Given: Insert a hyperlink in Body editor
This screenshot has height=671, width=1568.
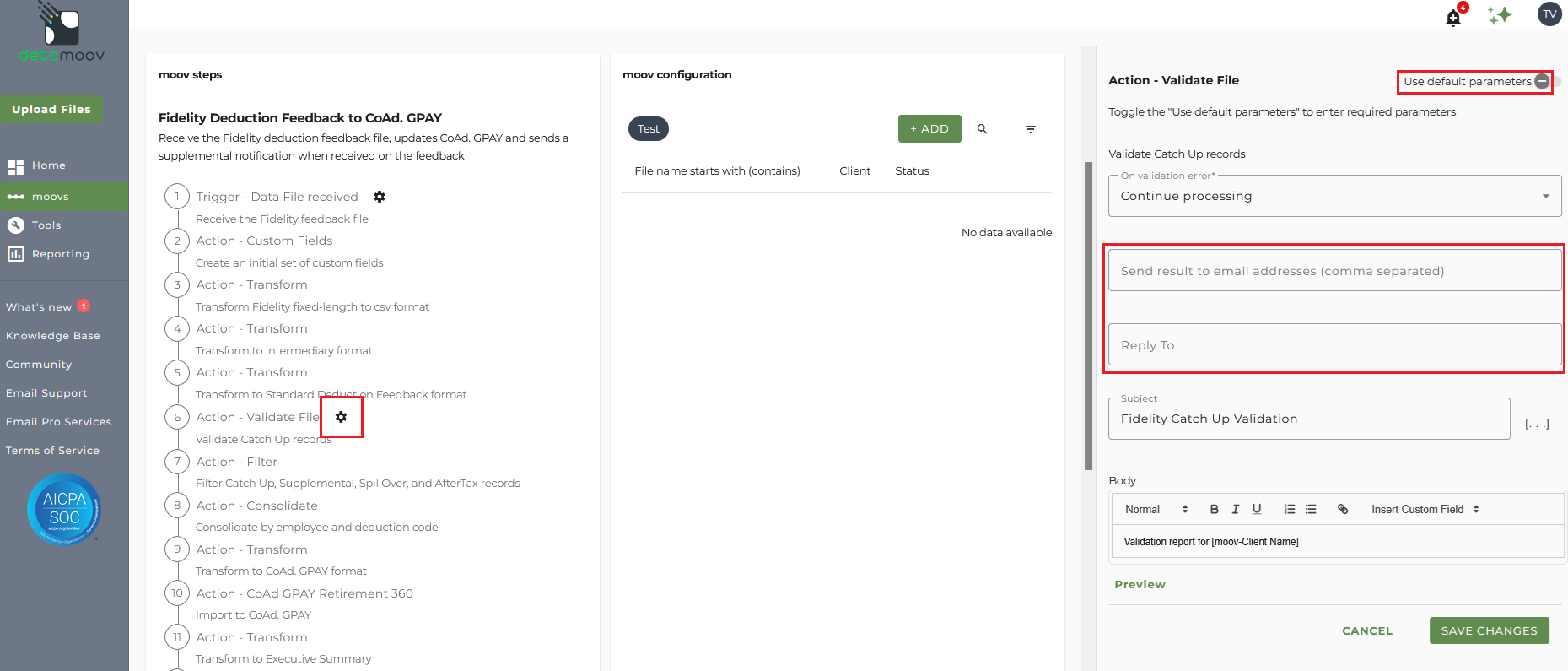Looking at the screenshot, I should (1343, 509).
